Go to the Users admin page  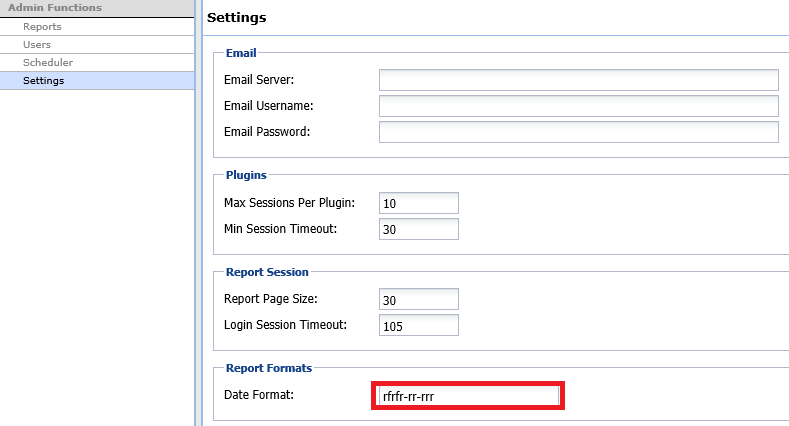pyautogui.click(x=37, y=45)
